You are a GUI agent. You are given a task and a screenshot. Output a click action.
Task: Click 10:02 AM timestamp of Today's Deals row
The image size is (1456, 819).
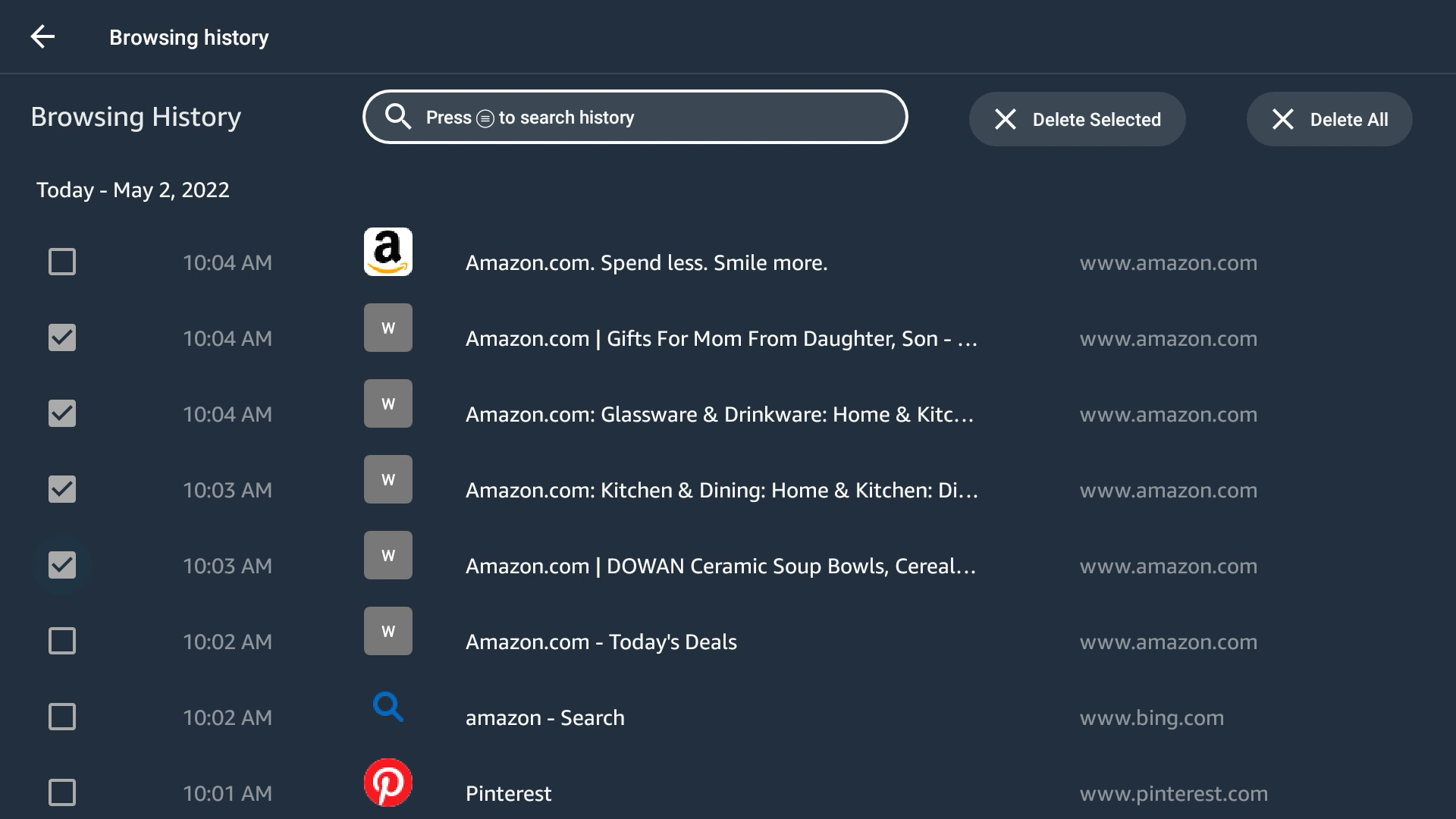click(x=227, y=642)
